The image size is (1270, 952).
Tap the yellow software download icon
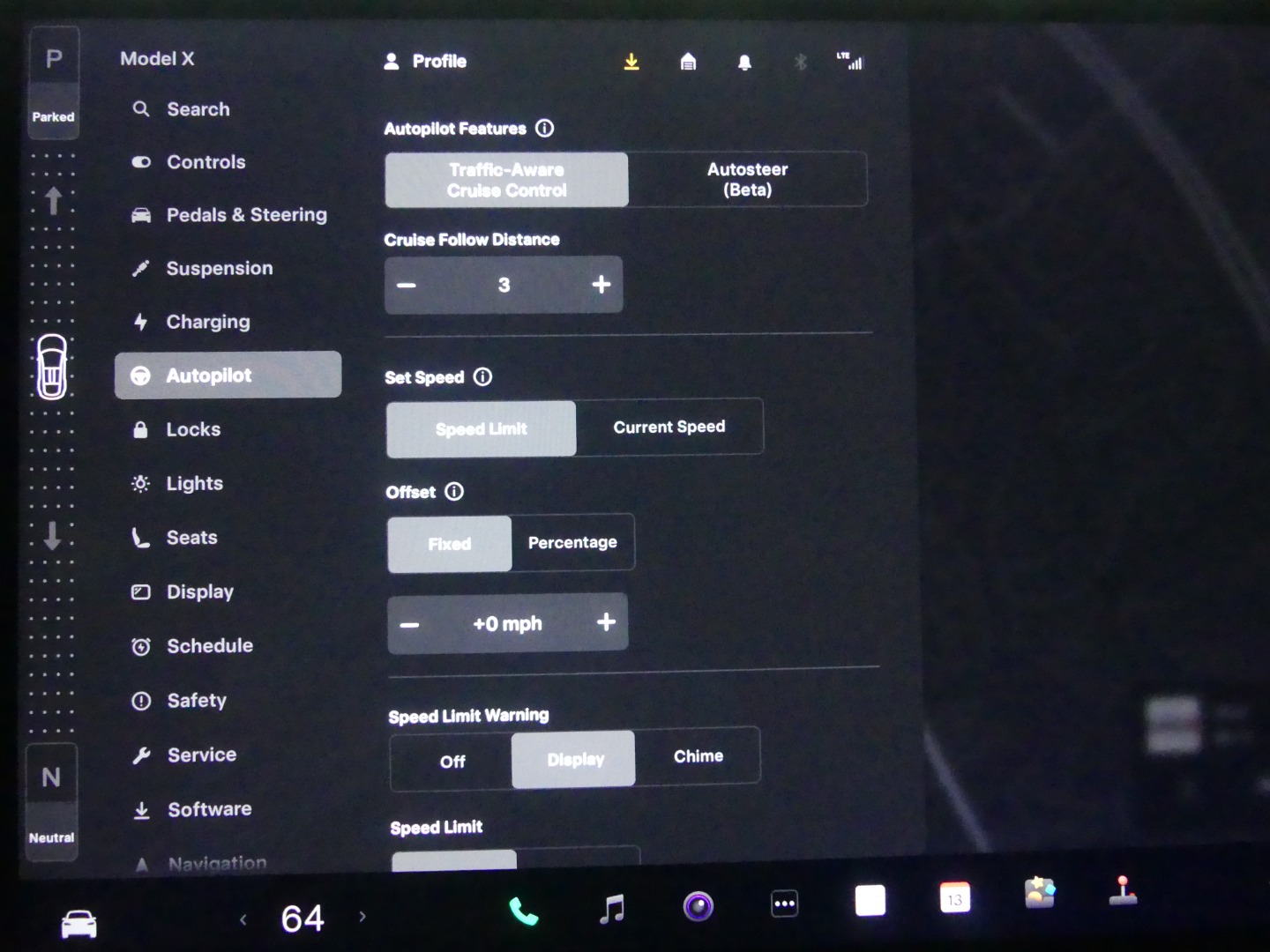(631, 62)
